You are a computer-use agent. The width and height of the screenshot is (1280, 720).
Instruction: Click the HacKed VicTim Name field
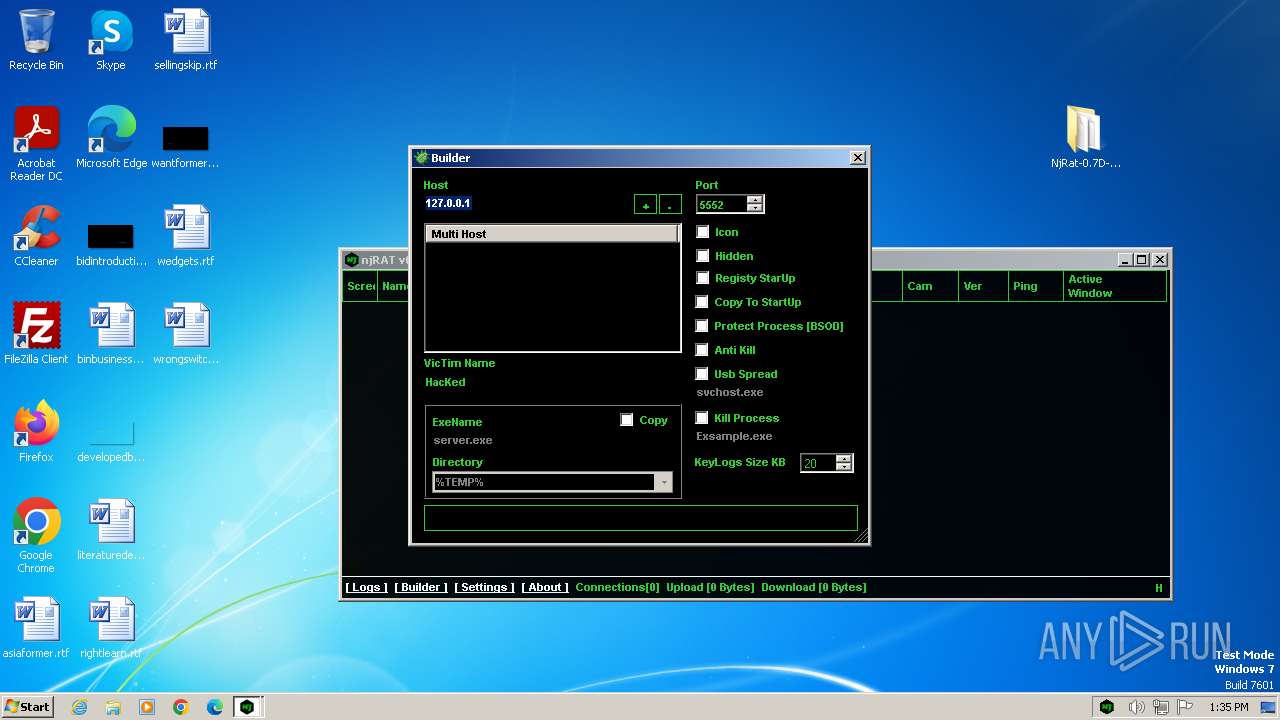[552, 382]
